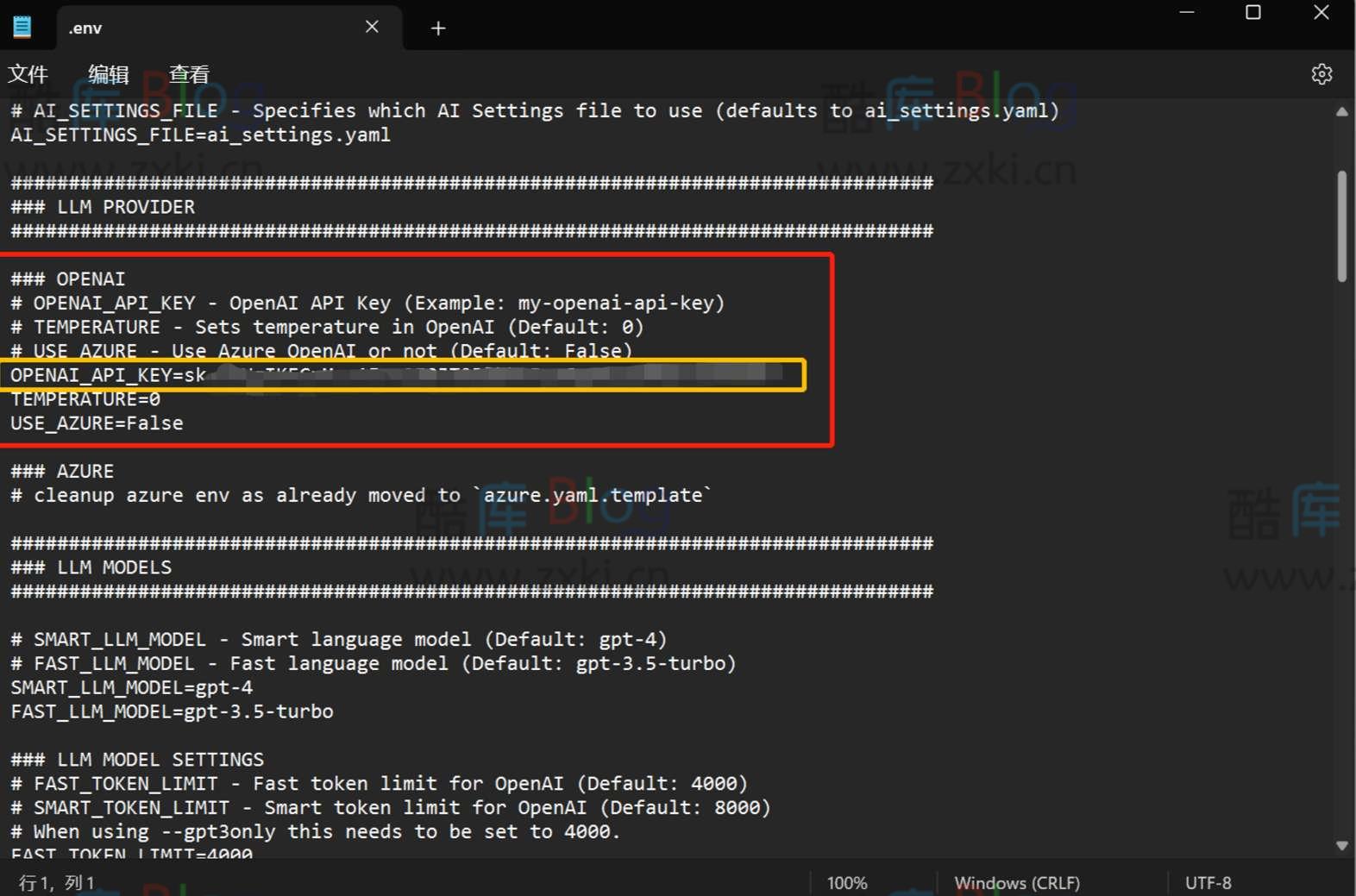The height and width of the screenshot is (896, 1356).
Task: Click Windows (CRLF) line ending indicator
Action: 1017,883
